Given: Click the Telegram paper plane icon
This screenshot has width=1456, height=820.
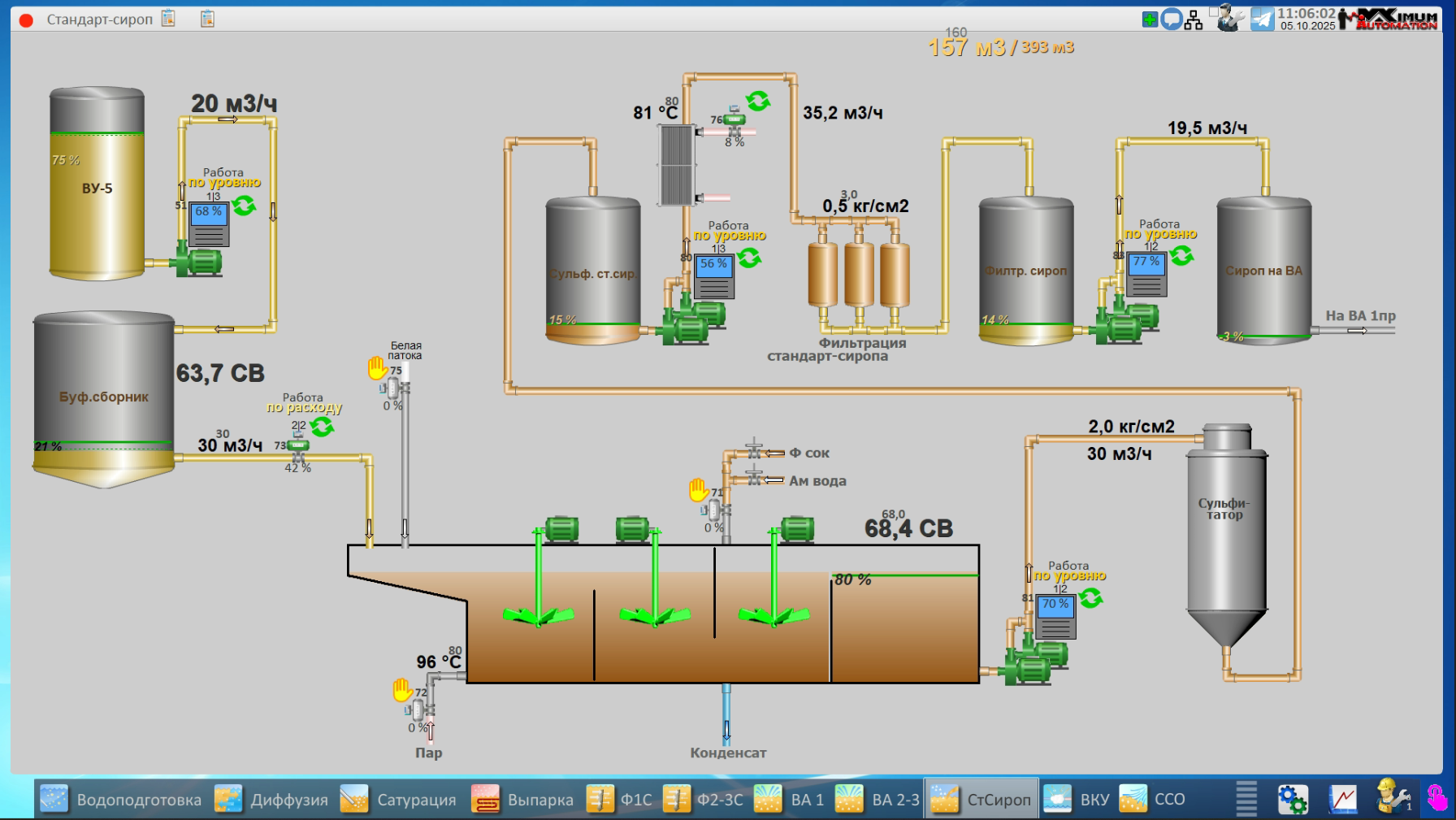Looking at the screenshot, I should pyautogui.click(x=1262, y=19).
